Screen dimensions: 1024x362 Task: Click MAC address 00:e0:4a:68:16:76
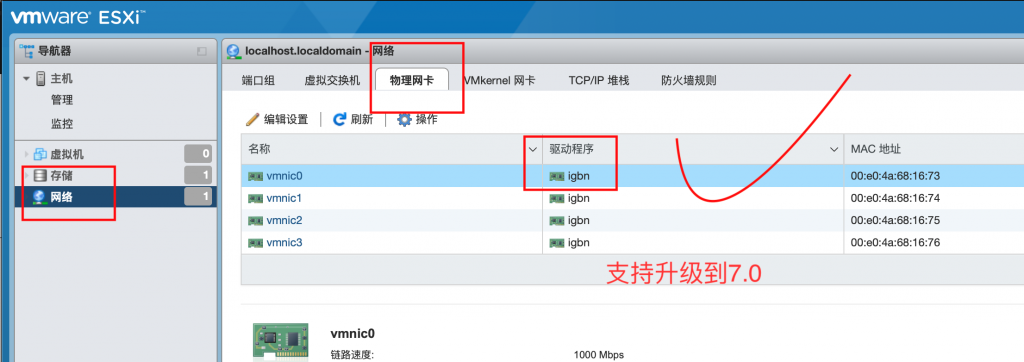[x=895, y=242]
